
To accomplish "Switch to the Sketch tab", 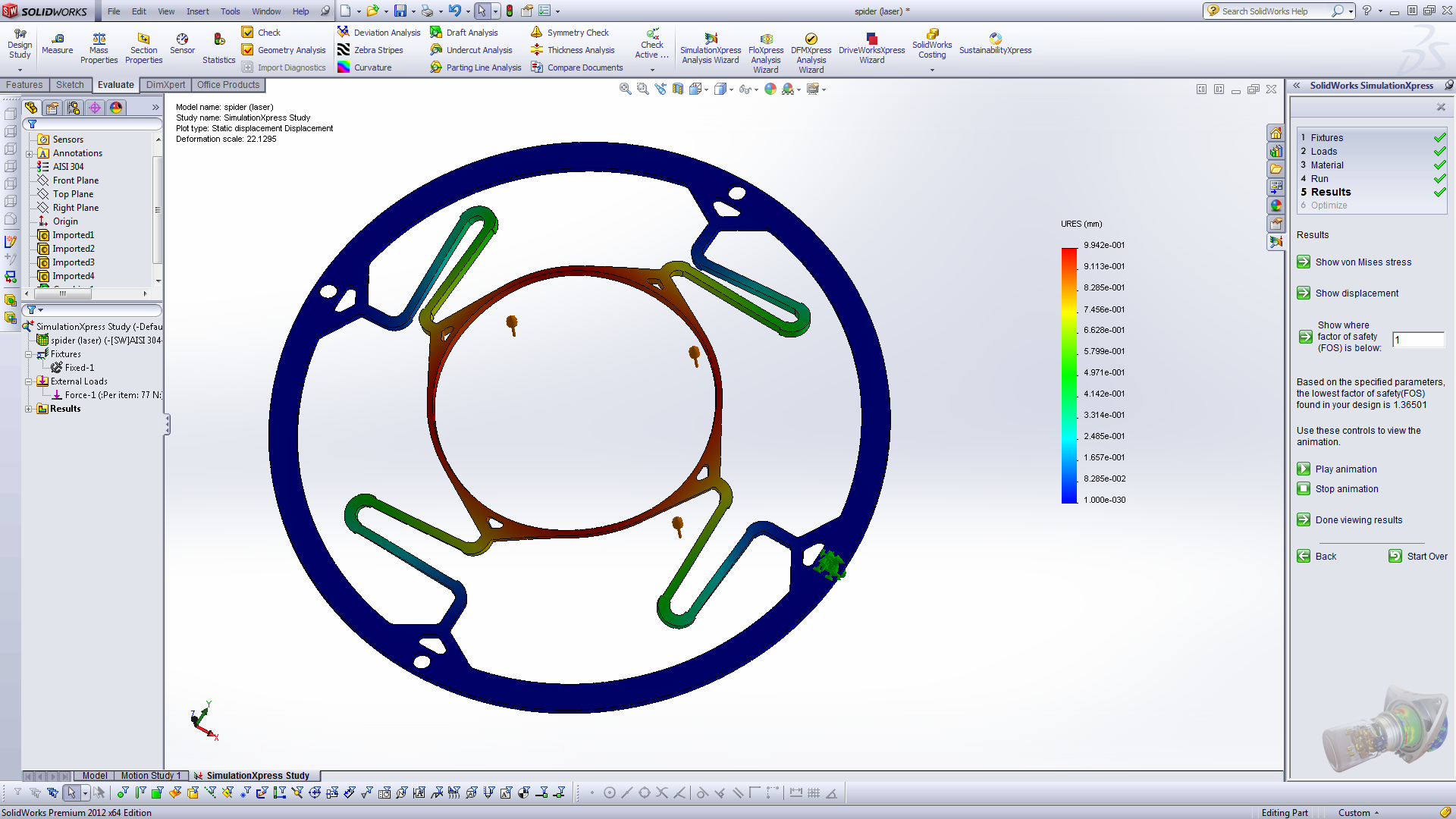I will click(70, 85).
